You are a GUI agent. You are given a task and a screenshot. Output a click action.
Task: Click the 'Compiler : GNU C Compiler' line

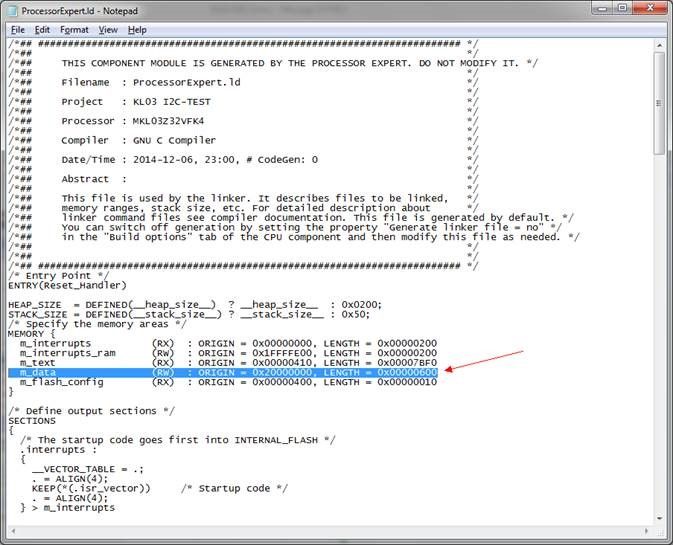point(139,140)
